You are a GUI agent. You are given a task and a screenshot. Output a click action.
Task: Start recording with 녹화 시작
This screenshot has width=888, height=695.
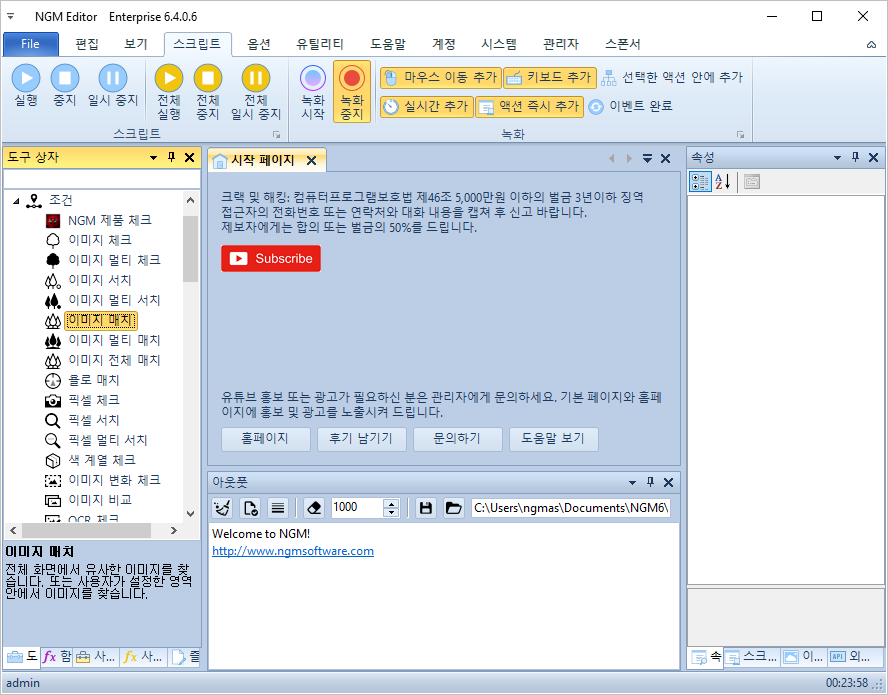click(x=313, y=92)
